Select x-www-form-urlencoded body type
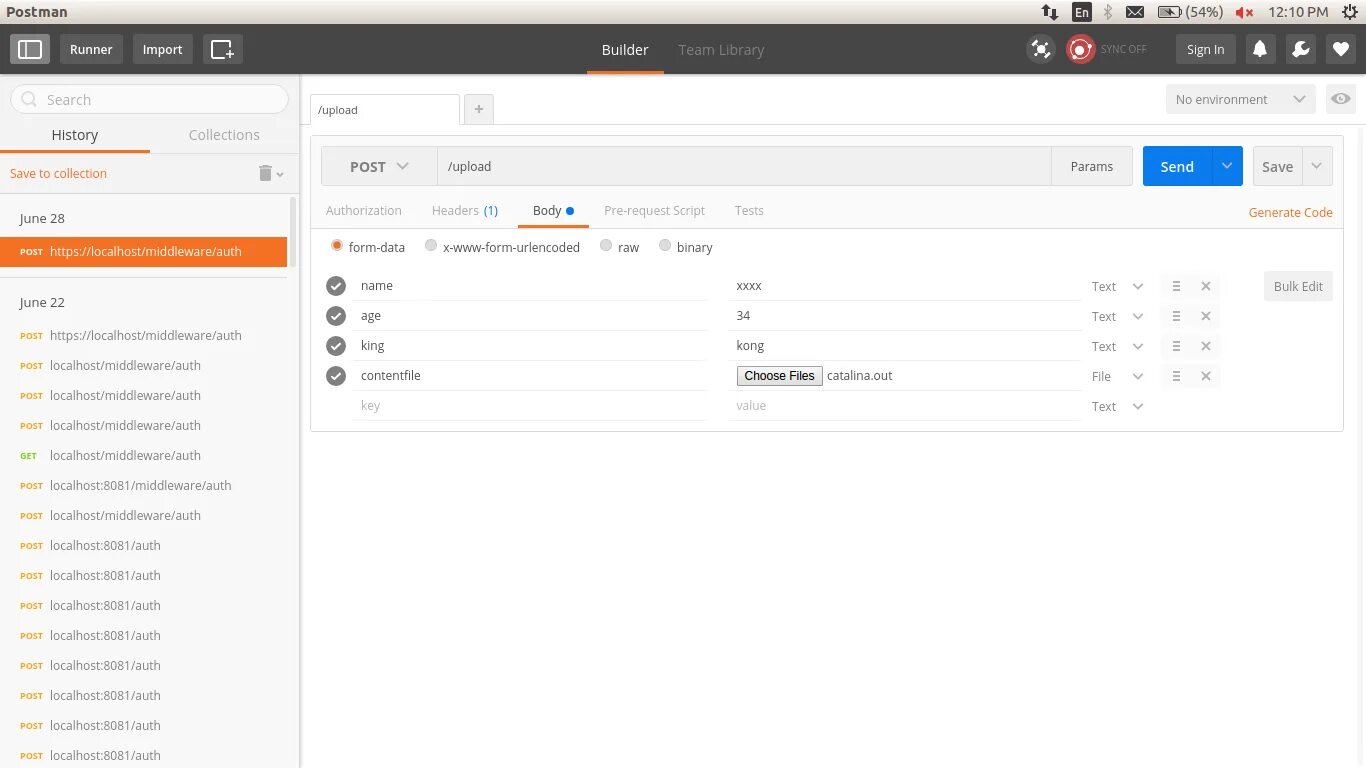 [431, 246]
